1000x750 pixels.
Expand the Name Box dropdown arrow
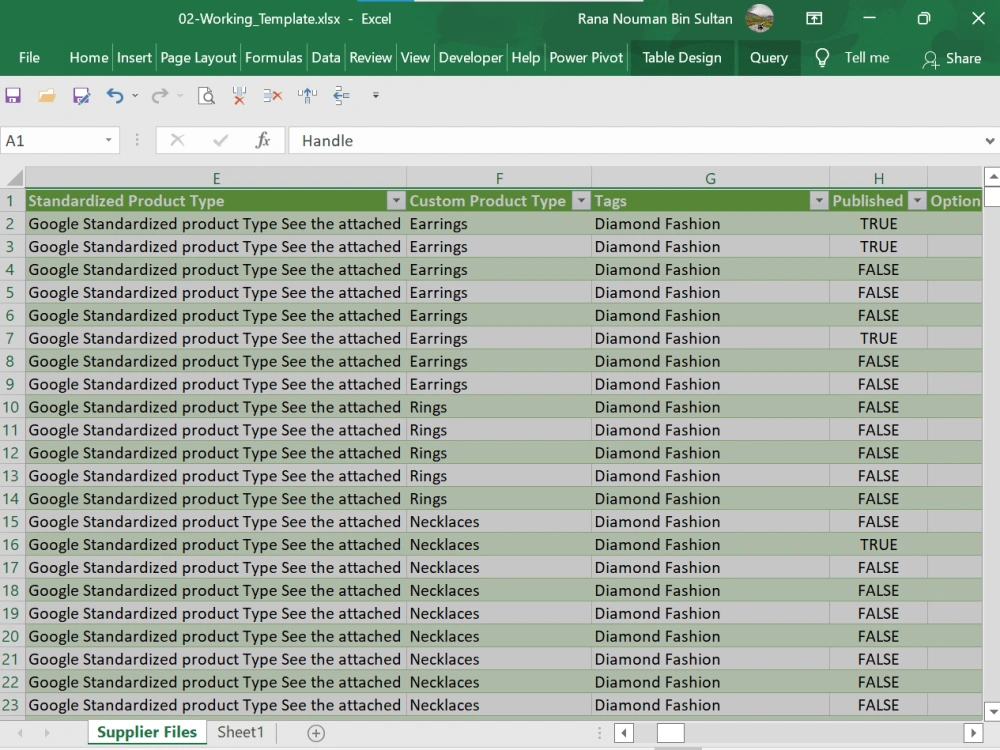[108, 140]
